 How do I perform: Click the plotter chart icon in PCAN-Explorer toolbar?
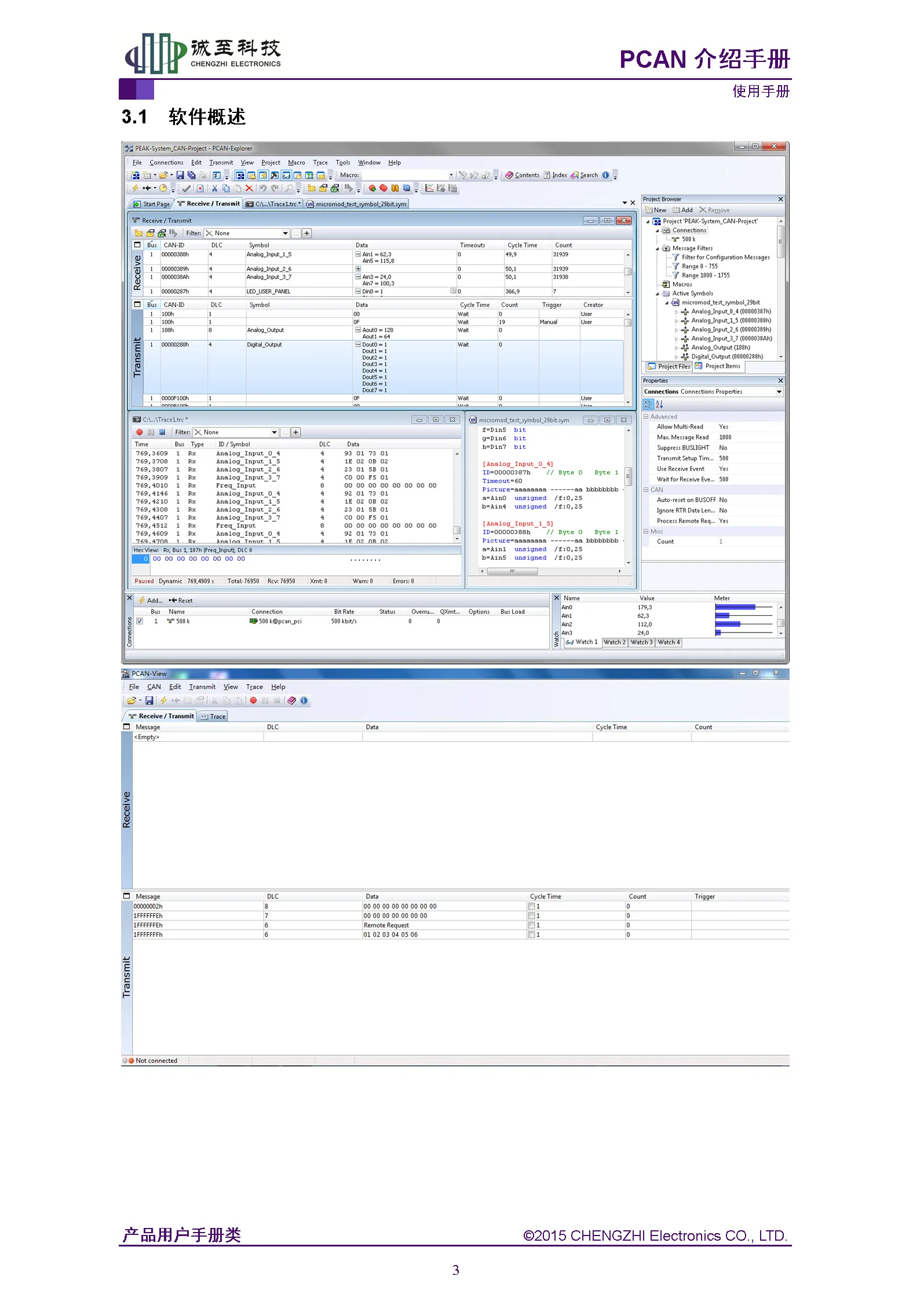coord(429,188)
